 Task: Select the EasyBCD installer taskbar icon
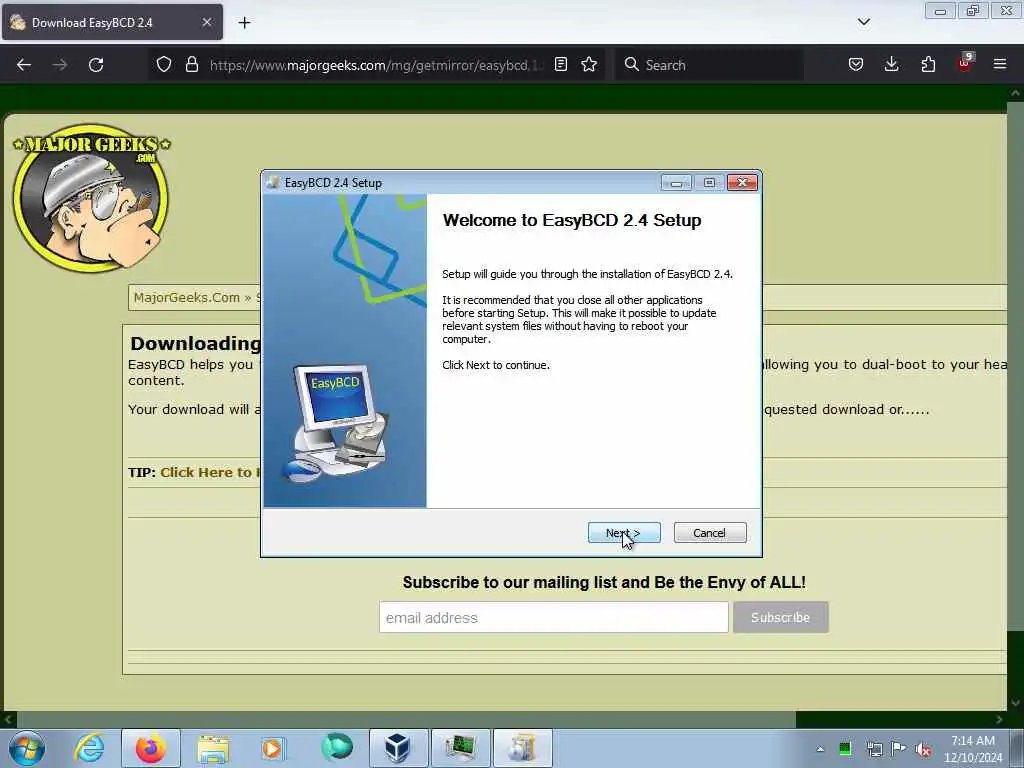pyautogui.click(x=522, y=748)
